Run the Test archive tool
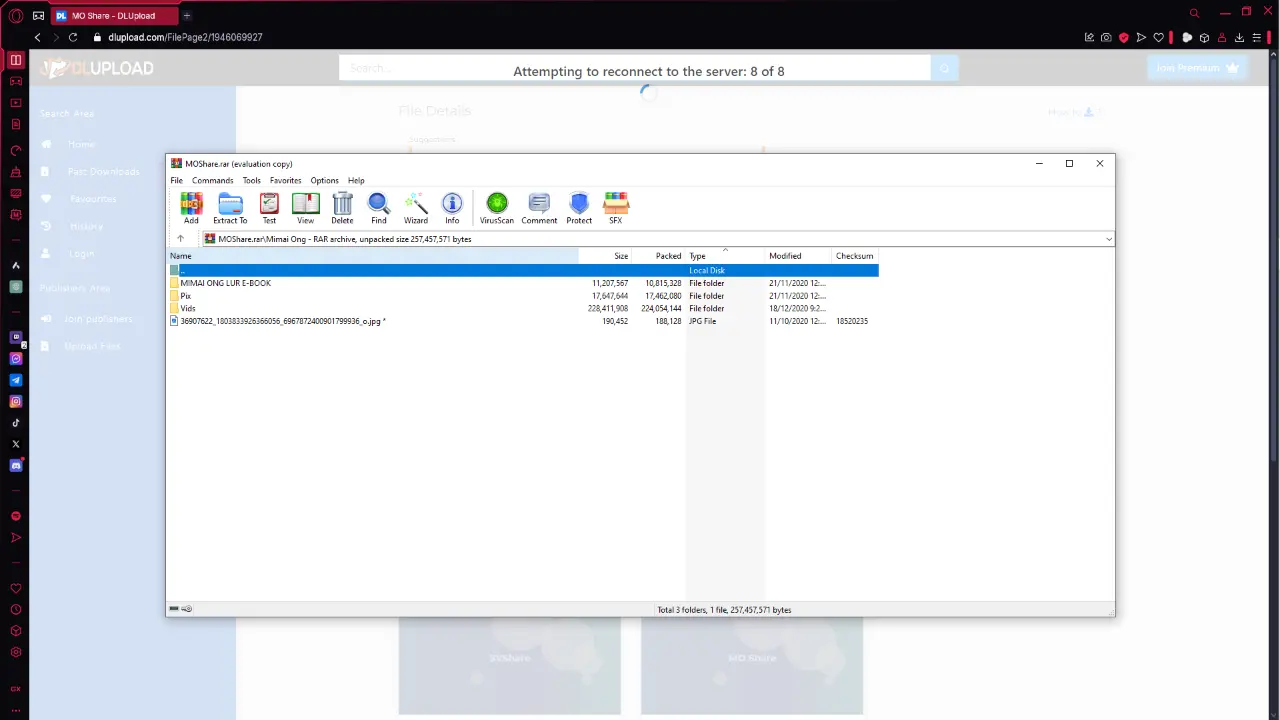 [x=269, y=208]
